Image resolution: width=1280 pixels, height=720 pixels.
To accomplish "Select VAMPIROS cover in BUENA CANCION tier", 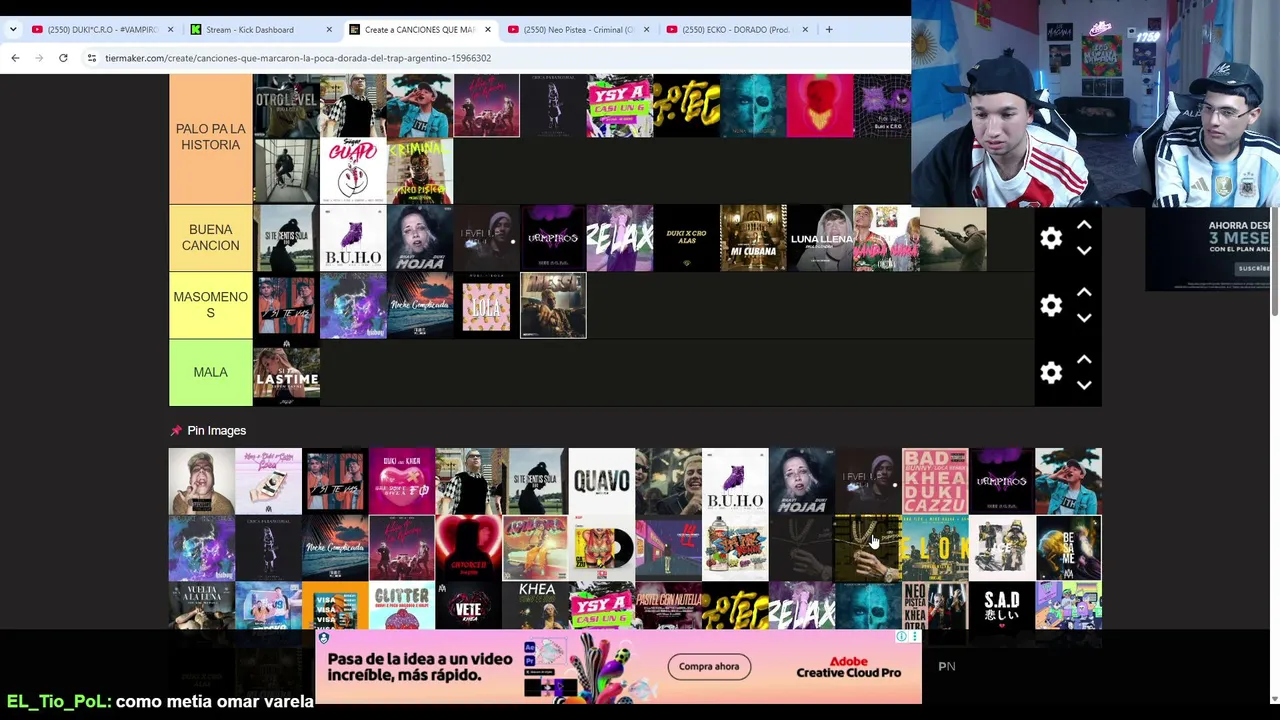I will [x=553, y=238].
